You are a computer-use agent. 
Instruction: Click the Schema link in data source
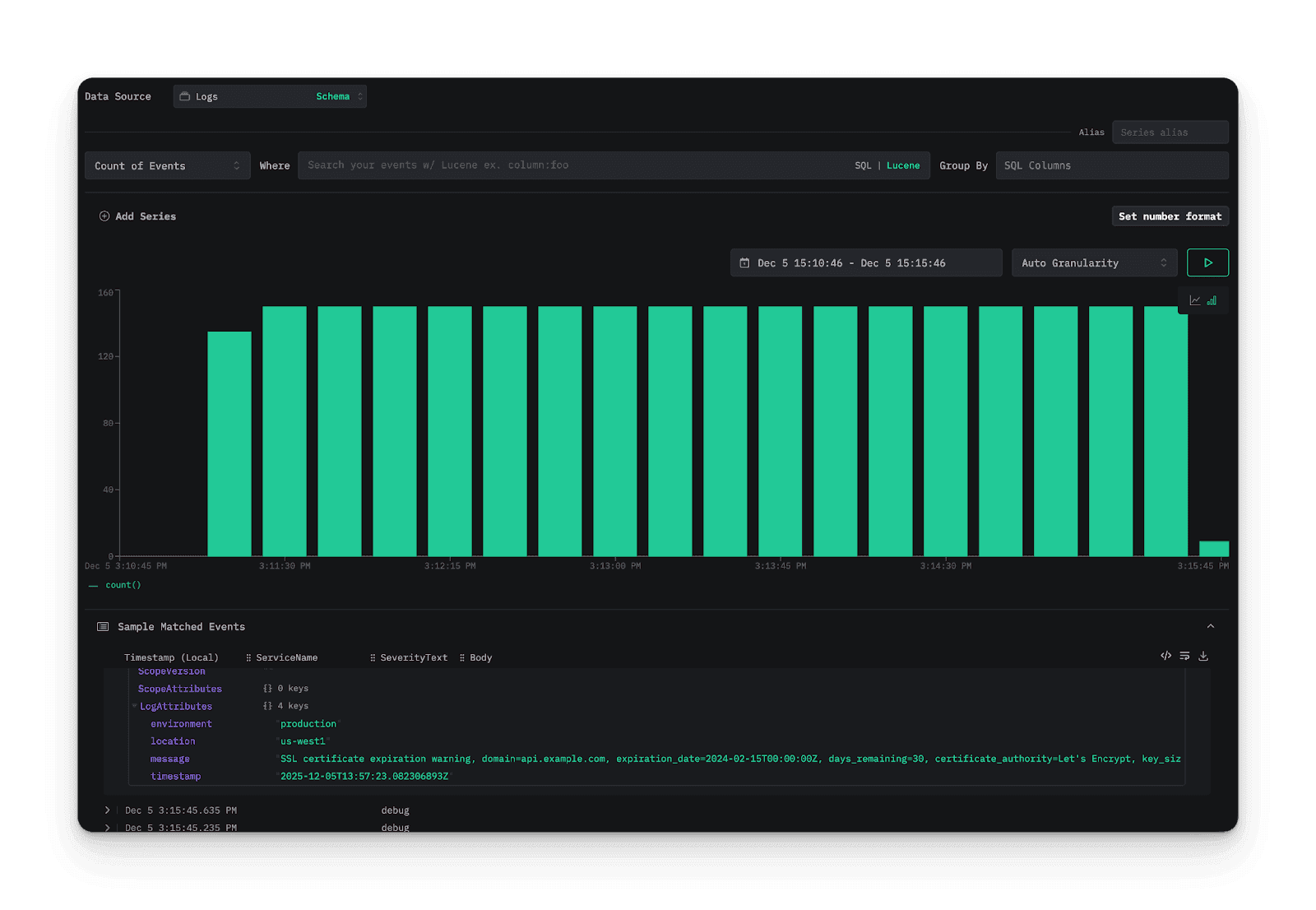tap(332, 96)
